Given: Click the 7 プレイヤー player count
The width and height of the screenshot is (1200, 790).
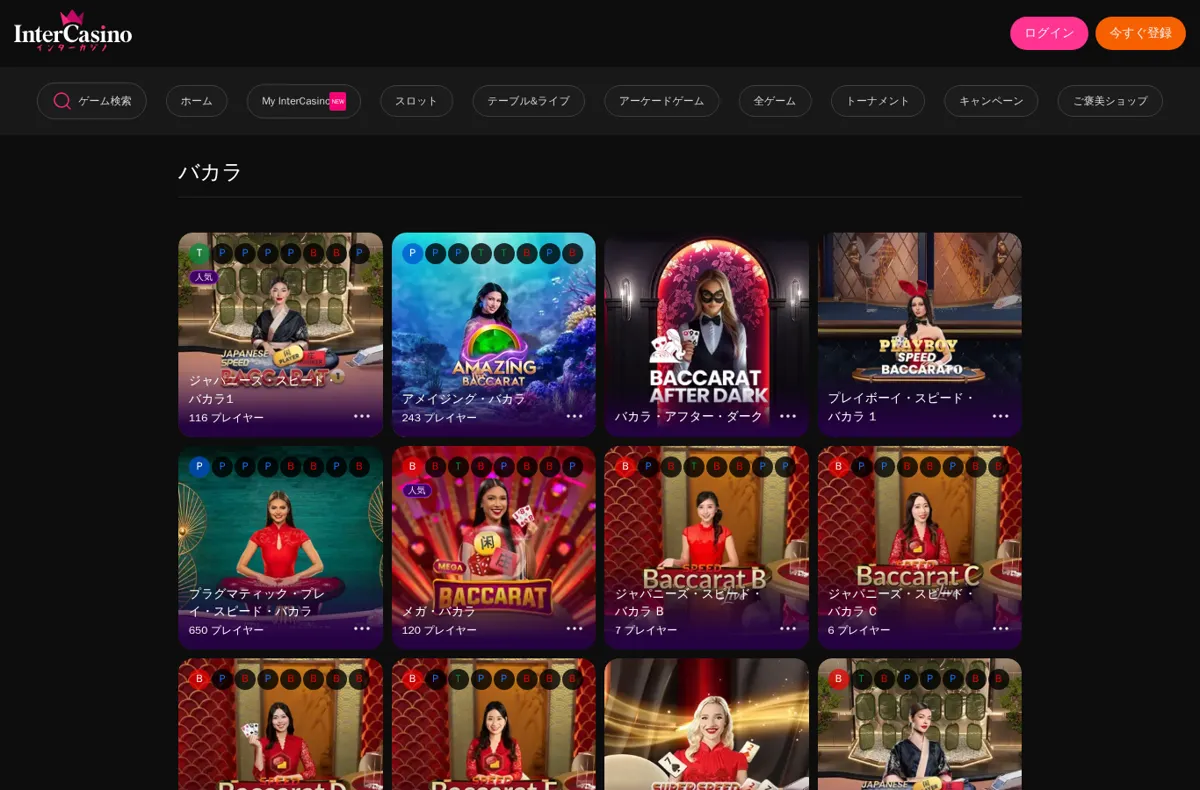Looking at the screenshot, I should pos(646,630).
